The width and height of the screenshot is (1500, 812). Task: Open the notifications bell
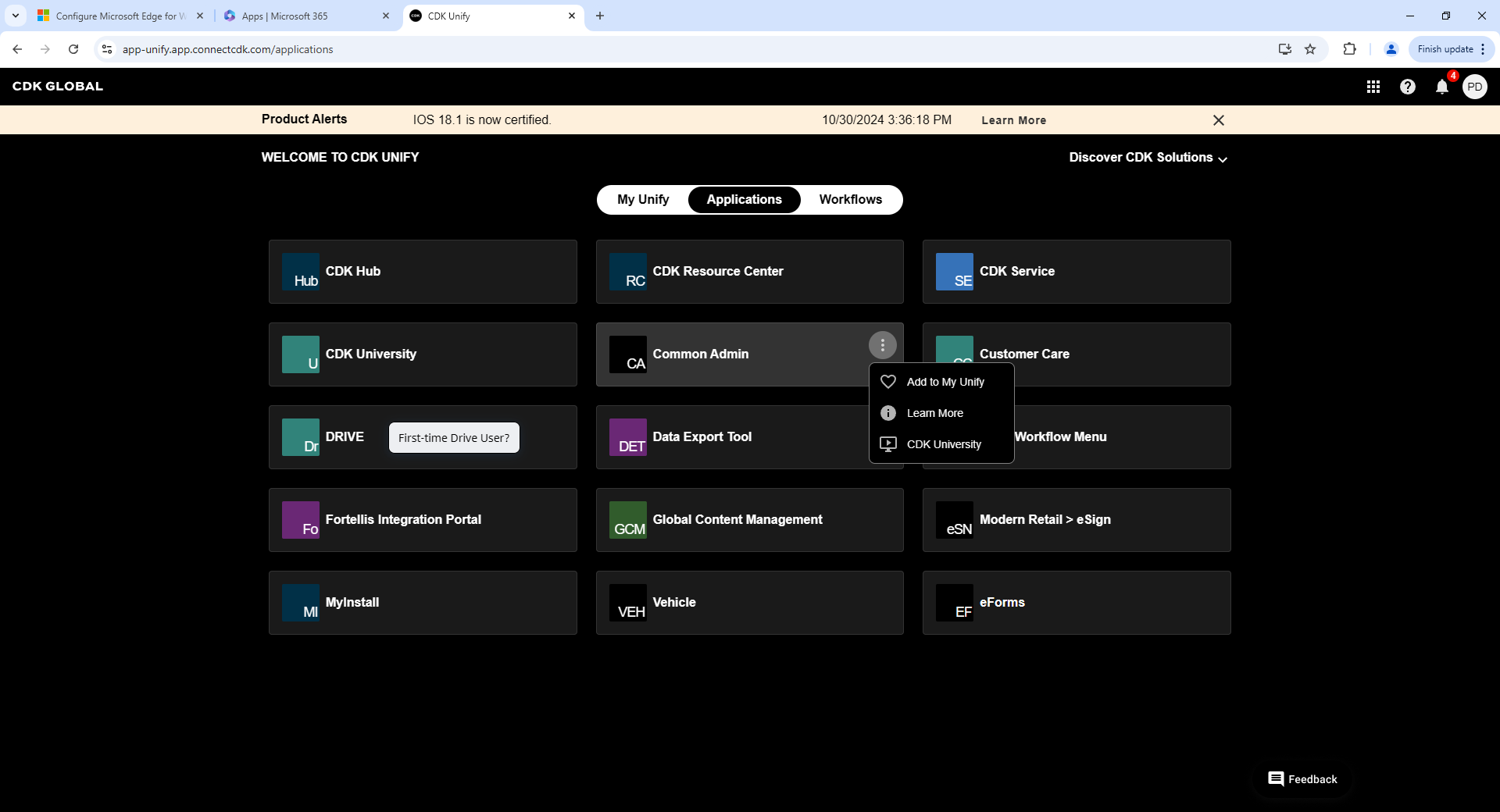1442,87
